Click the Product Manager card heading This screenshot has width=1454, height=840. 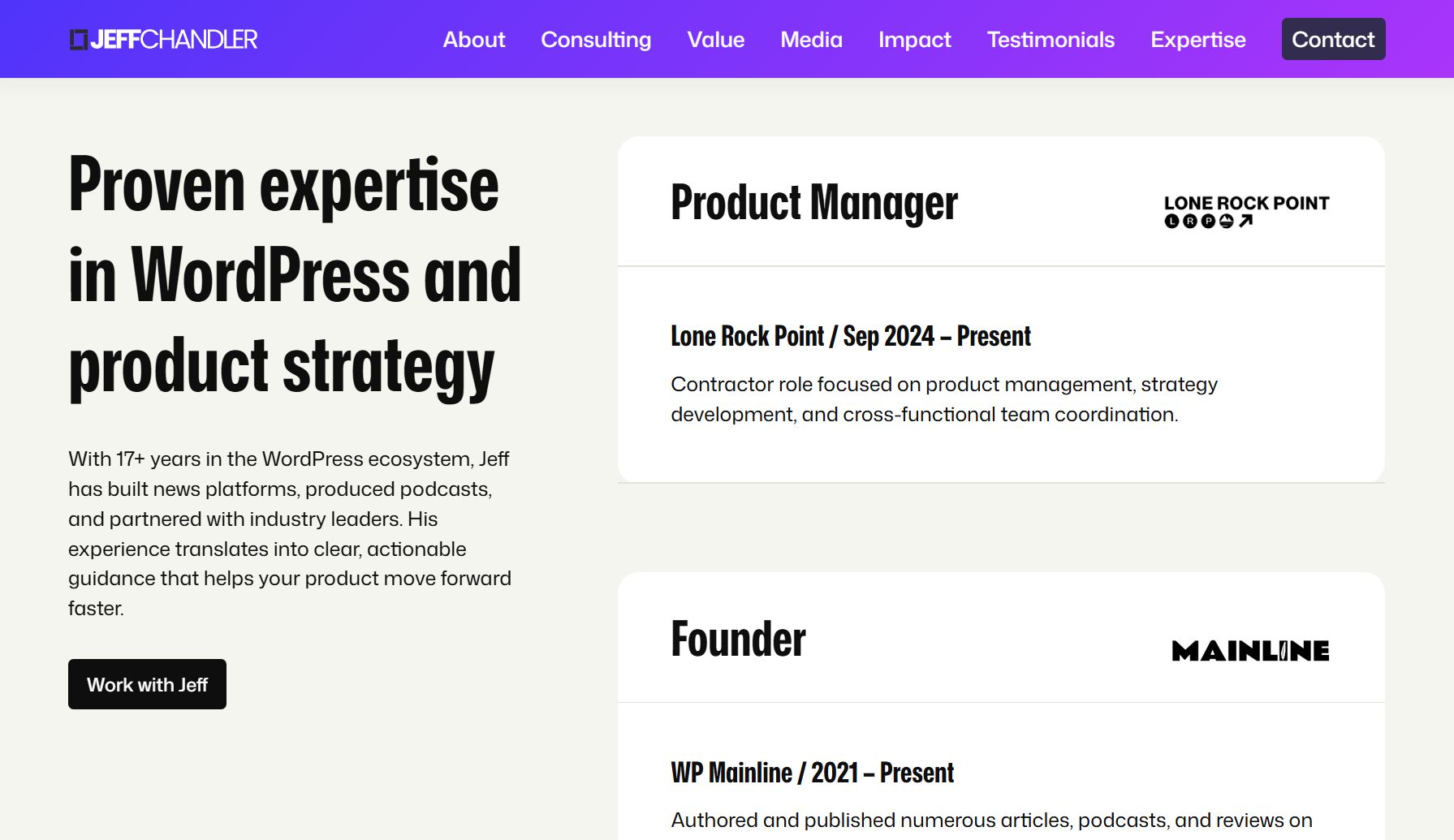pos(814,203)
